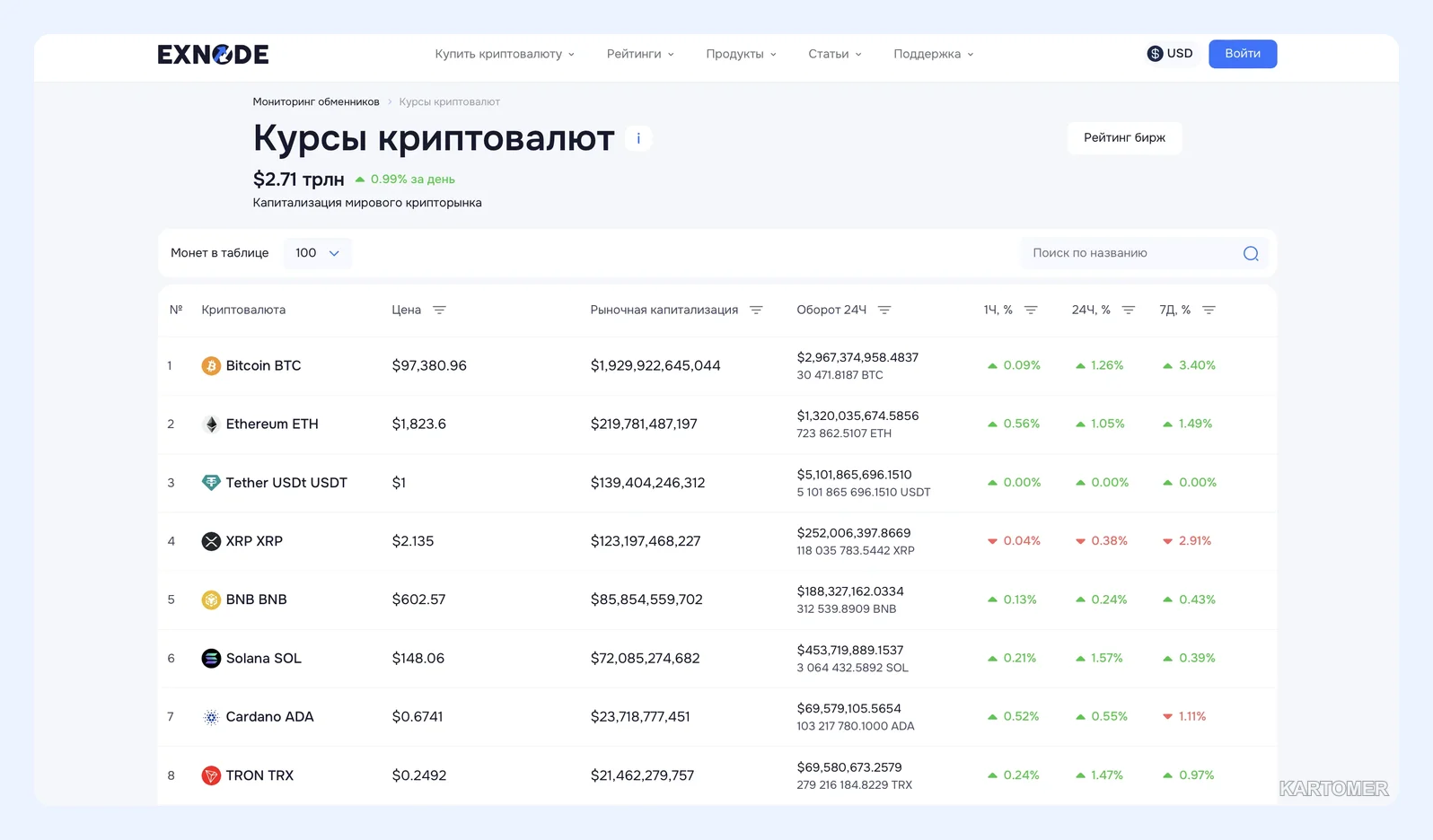Click the BNB coin icon
Screen dimensions: 1433x840
(211, 599)
